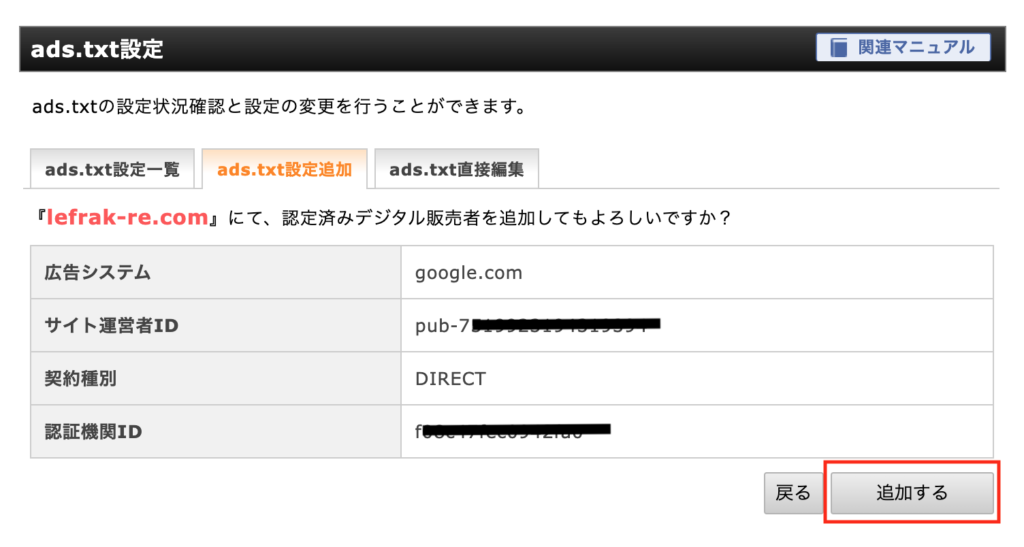
Task: Click the ads.txtの設定状況確認 description text
Action: [x=279, y=107]
